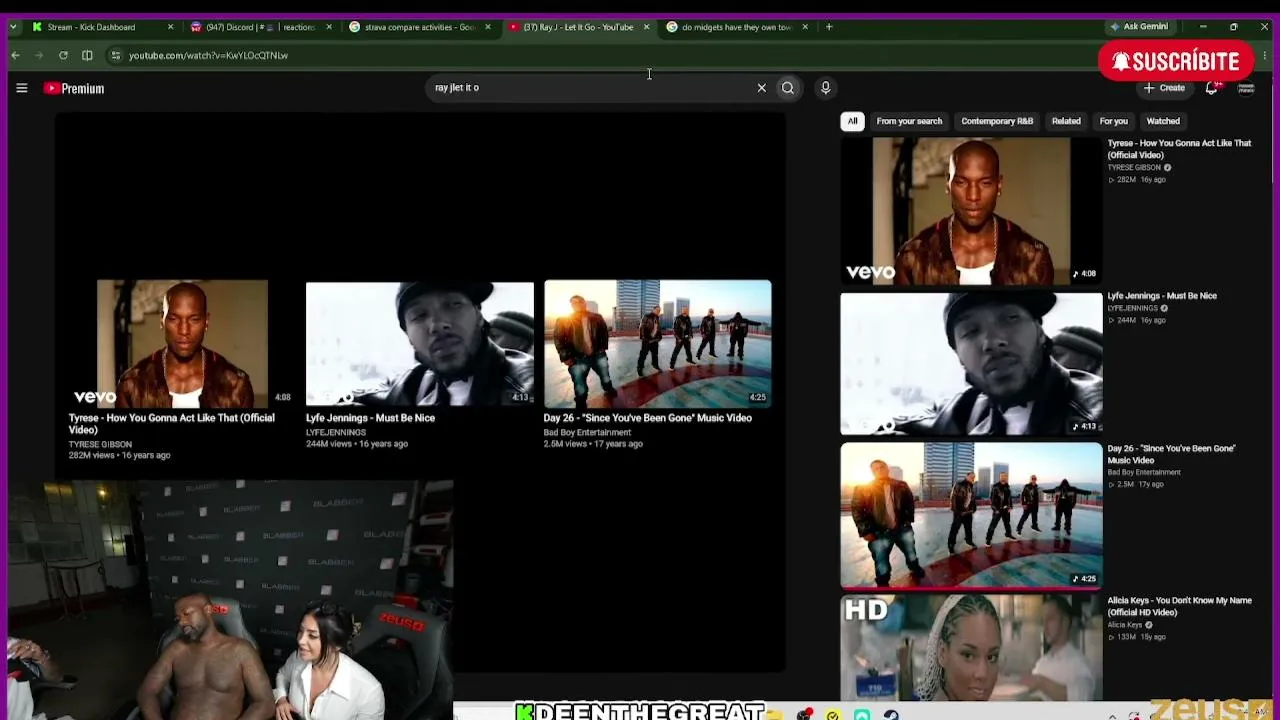Reload the YouTube page
Screen dimensions: 1280x720
pos(63,55)
